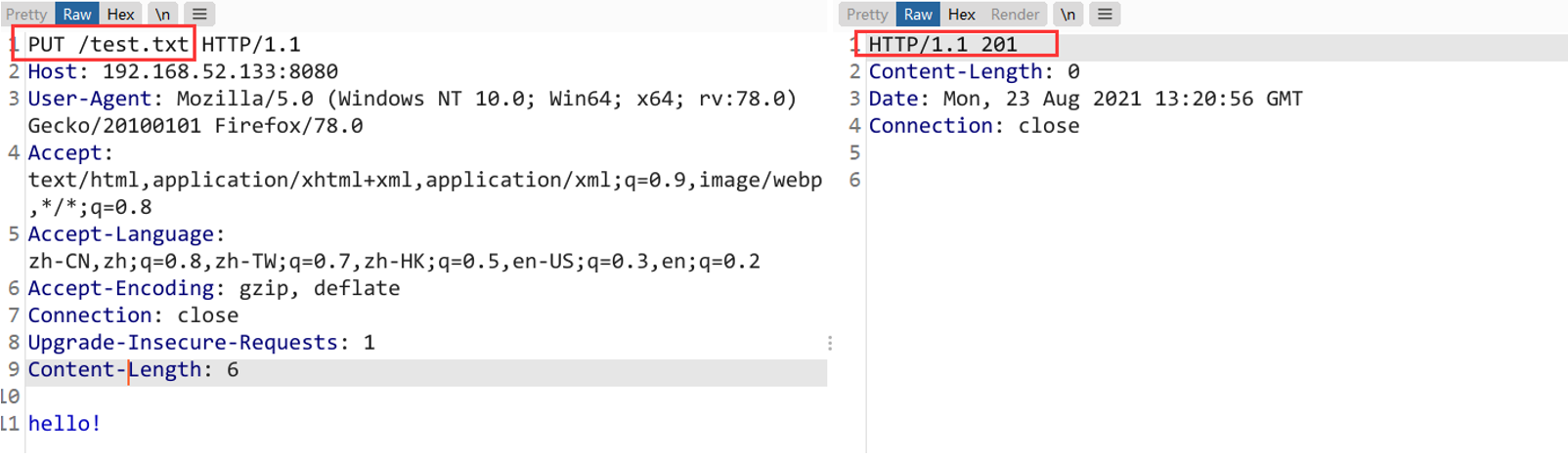Click the response Date header line
The height and width of the screenshot is (459, 1568).
tap(1085, 100)
